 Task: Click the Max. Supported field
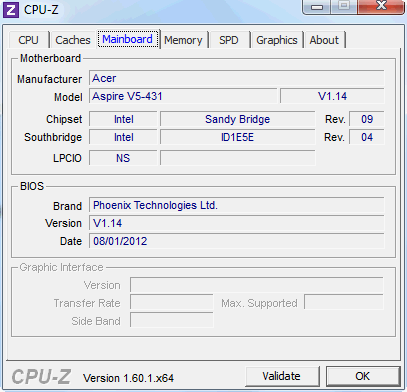(x=344, y=303)
